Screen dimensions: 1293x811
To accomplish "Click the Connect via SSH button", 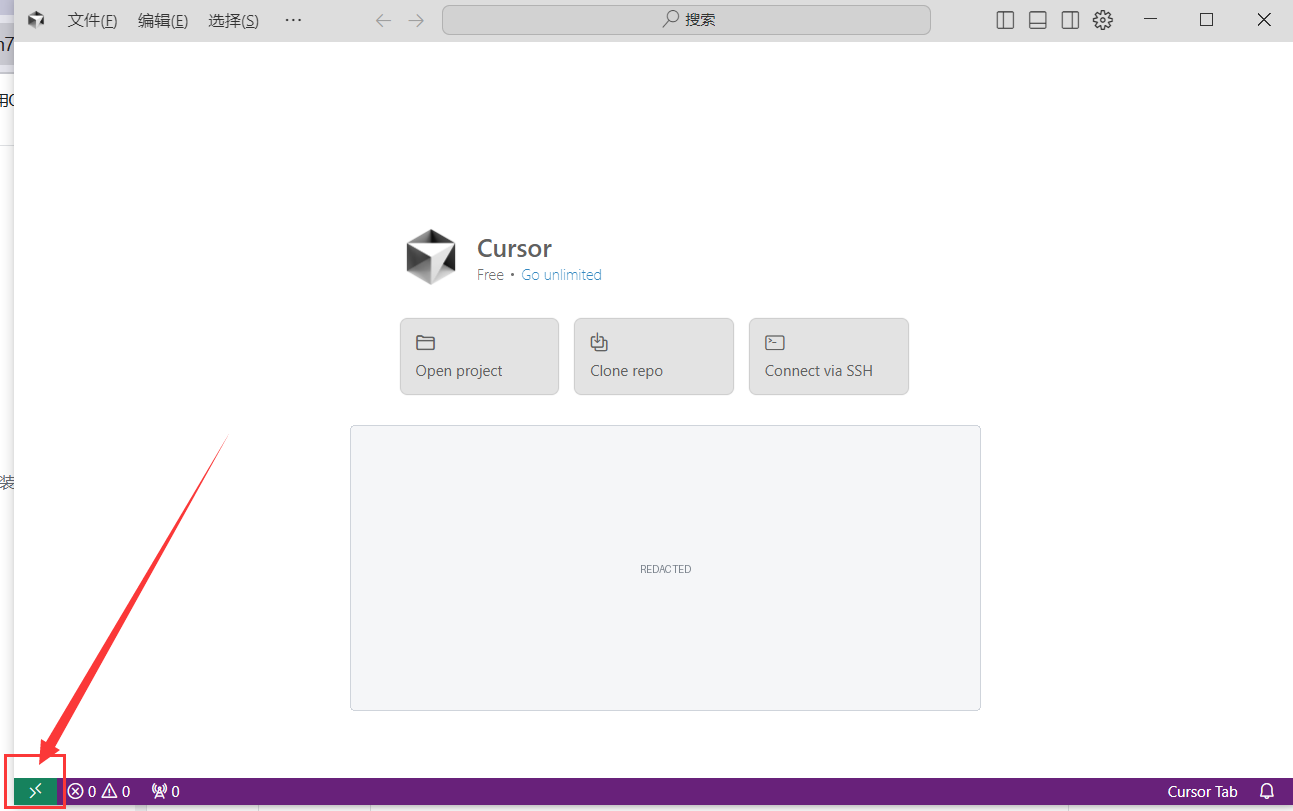I will click(829, 356).
